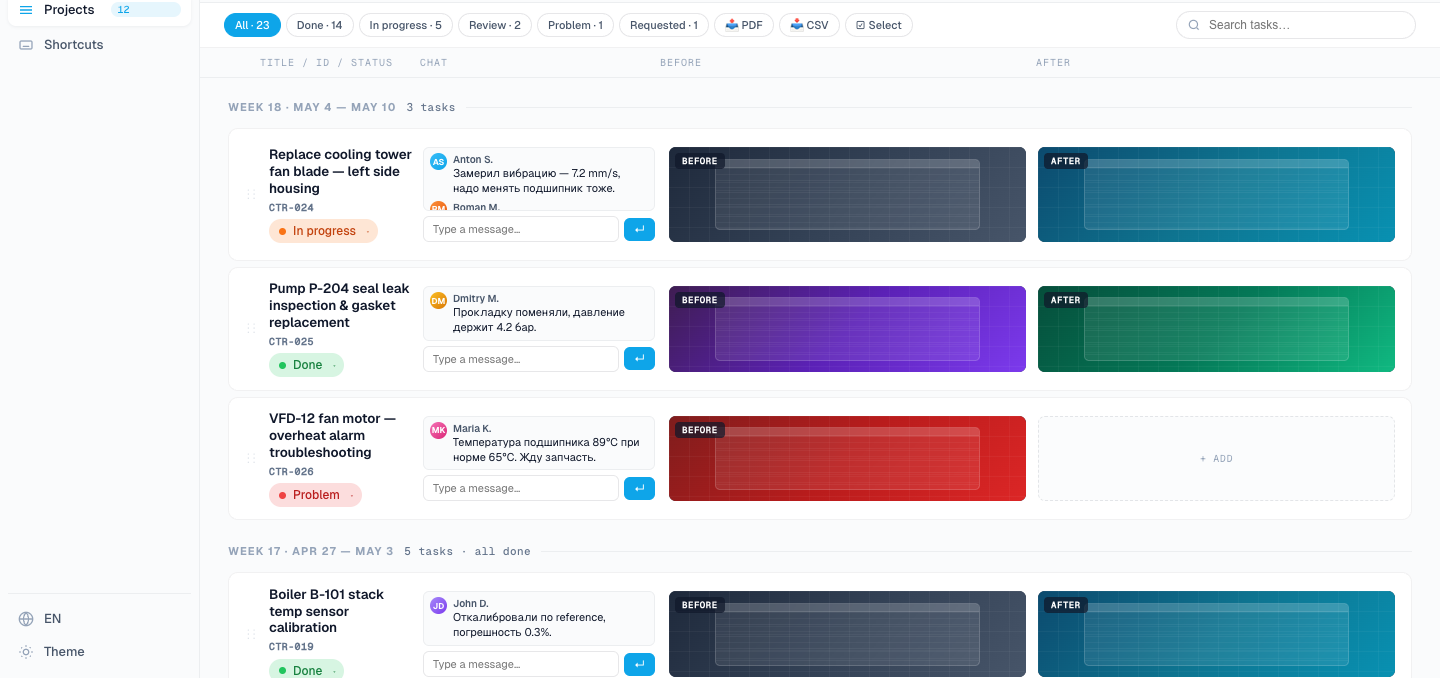Open task VFD-12 fan motor overheat alarm
The image size is (1440, 678).
332,436
